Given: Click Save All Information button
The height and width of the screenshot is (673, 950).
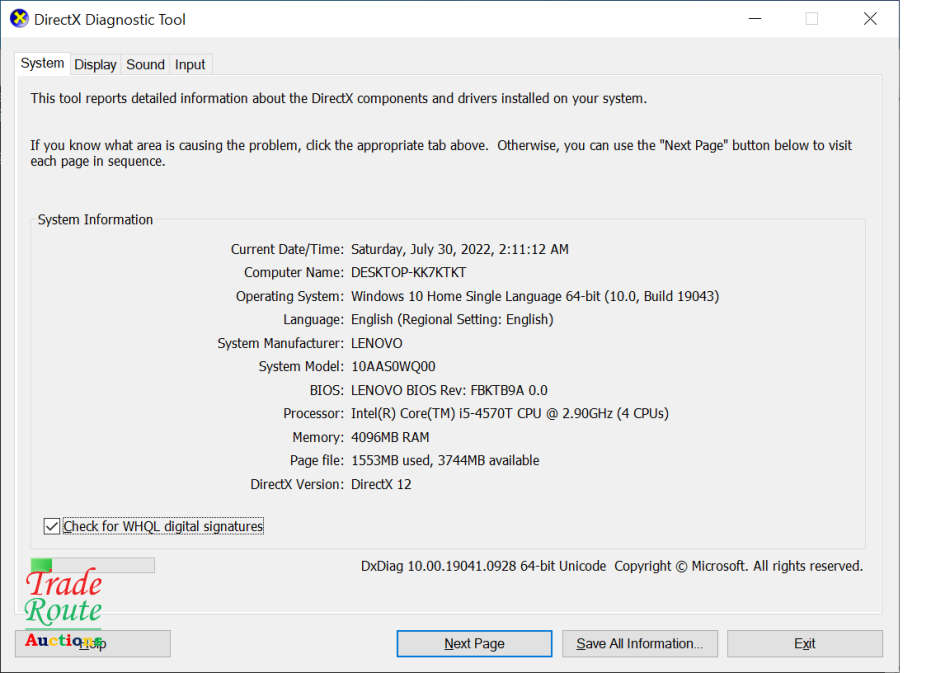Looking at the screenshot, I should 639,644.
